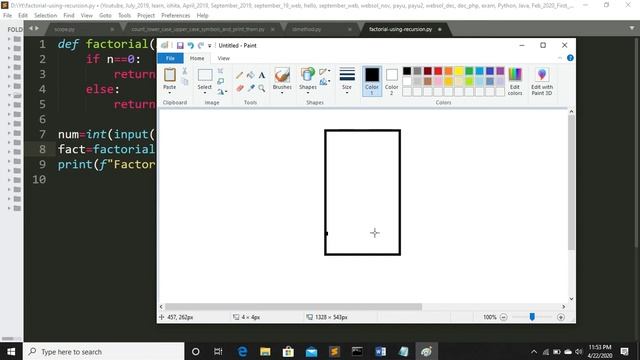Open the Paste dropdown arrow

click(x=169, y=93)
